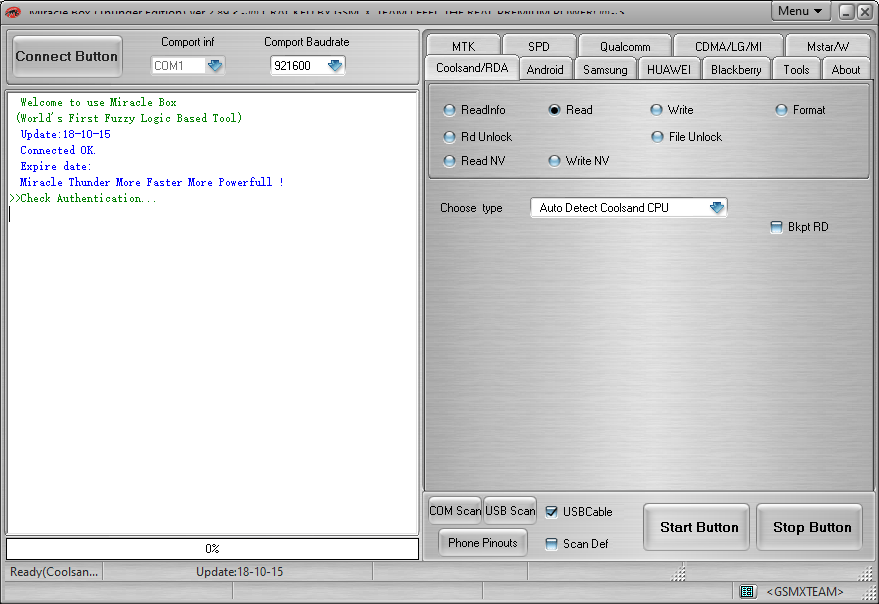Click the Connect Button
Screen dimensions: 879x604
(66, 56)
